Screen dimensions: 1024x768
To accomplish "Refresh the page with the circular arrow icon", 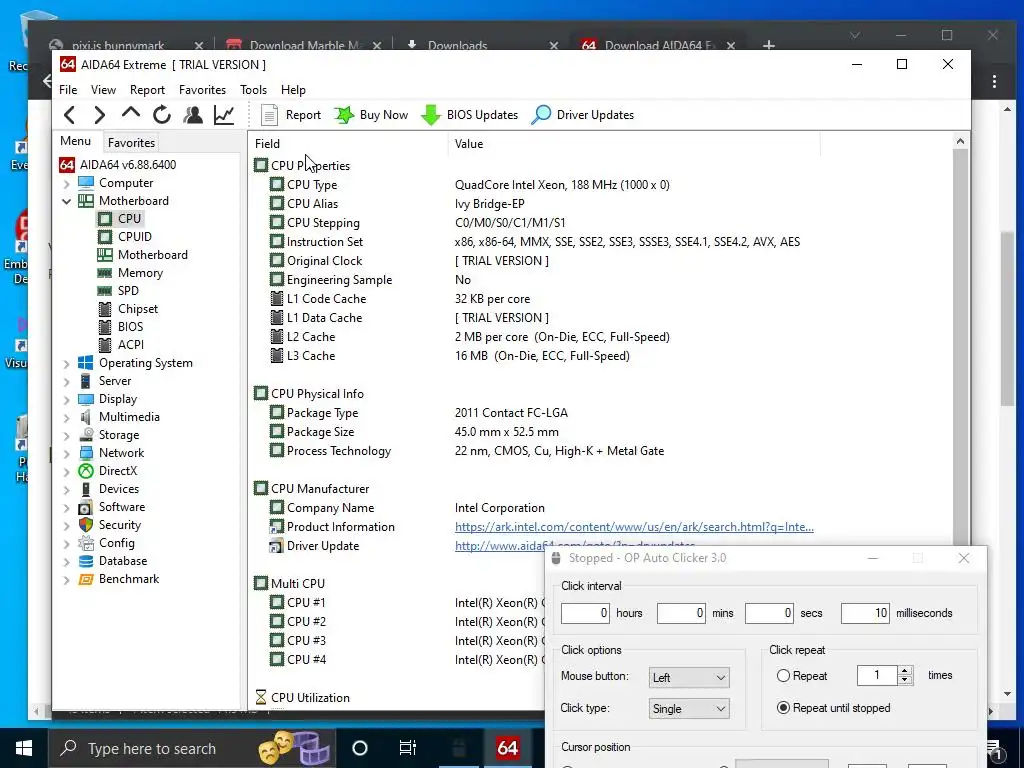I will (x=161, y=115).
